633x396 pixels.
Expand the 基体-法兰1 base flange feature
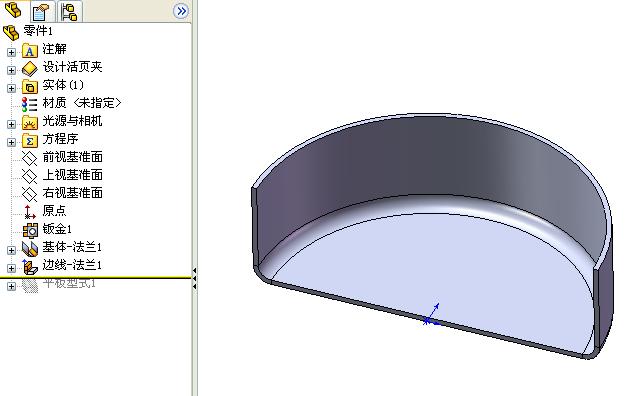coord(11,250)
